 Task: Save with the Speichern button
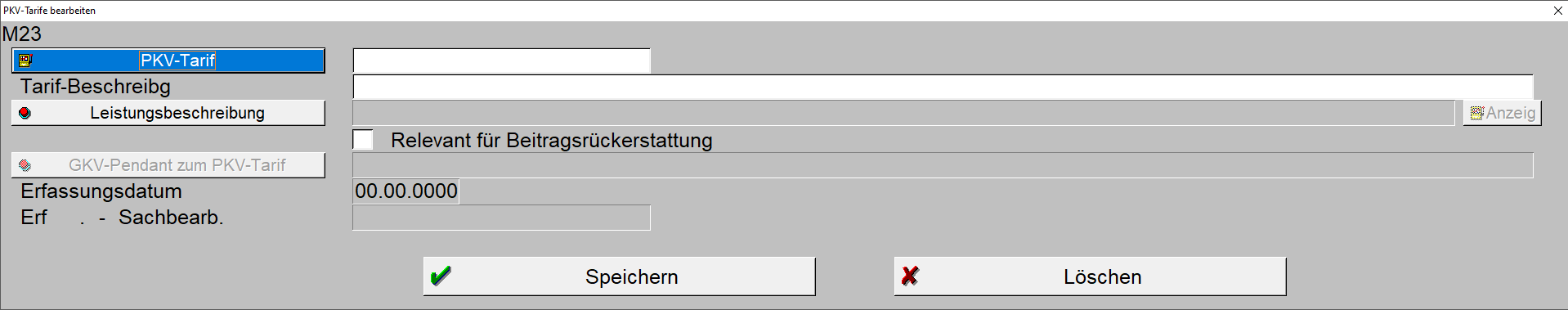coord(620,276)
